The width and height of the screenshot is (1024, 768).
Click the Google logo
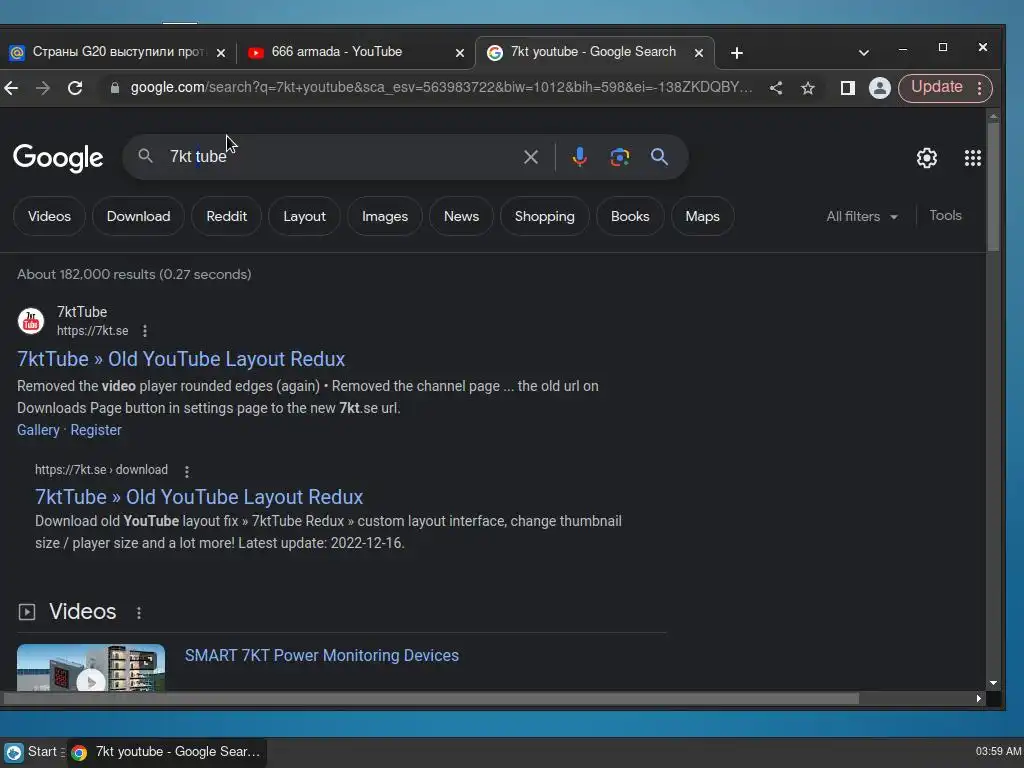(x=58, y=157)
